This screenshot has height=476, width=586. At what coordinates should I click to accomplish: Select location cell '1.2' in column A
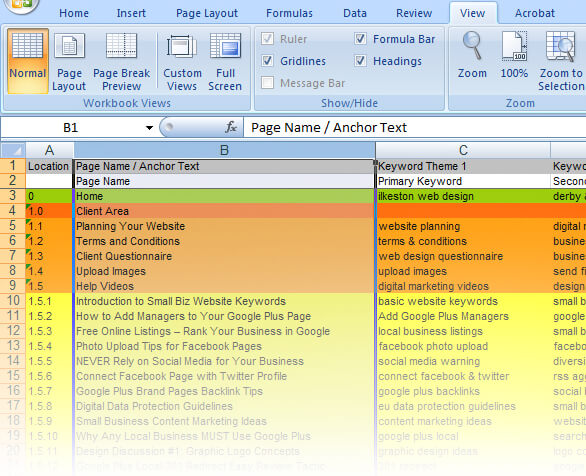49,241
